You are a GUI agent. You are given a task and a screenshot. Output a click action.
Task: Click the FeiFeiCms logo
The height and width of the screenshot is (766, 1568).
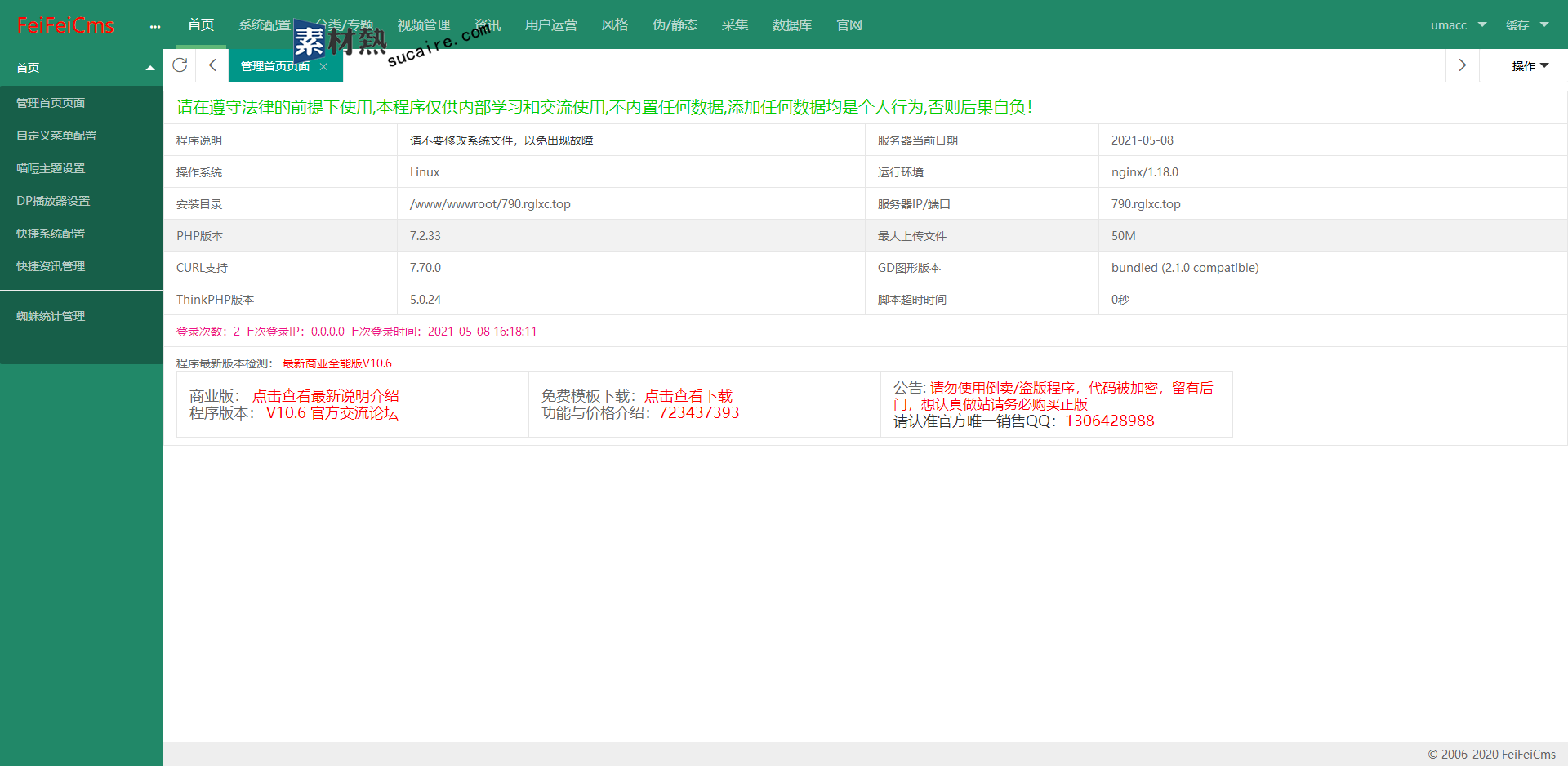[x=65, y=25]
